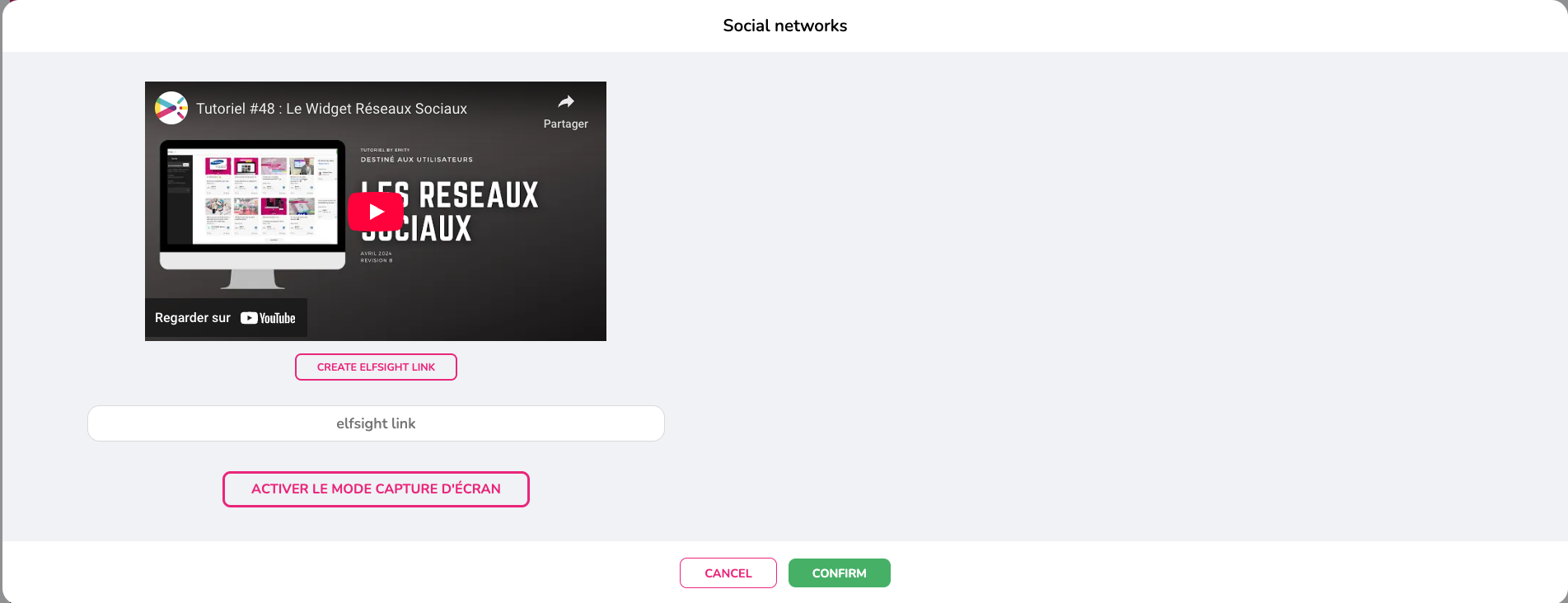Click the Emity channel avatar icon
The width and height of the screenshot is (1568, 603).
click(x=171, y=108)
